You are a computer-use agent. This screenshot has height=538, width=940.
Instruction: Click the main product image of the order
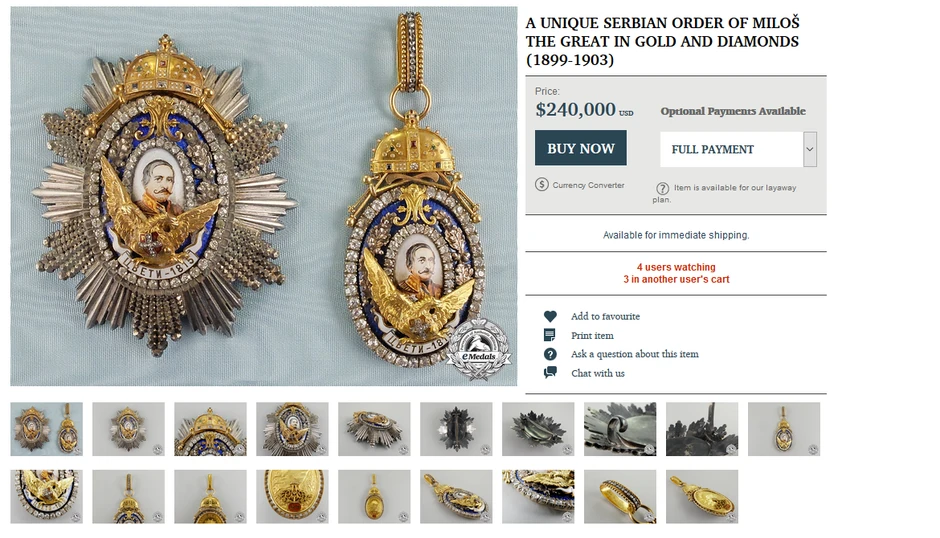[x=264, y=196]
